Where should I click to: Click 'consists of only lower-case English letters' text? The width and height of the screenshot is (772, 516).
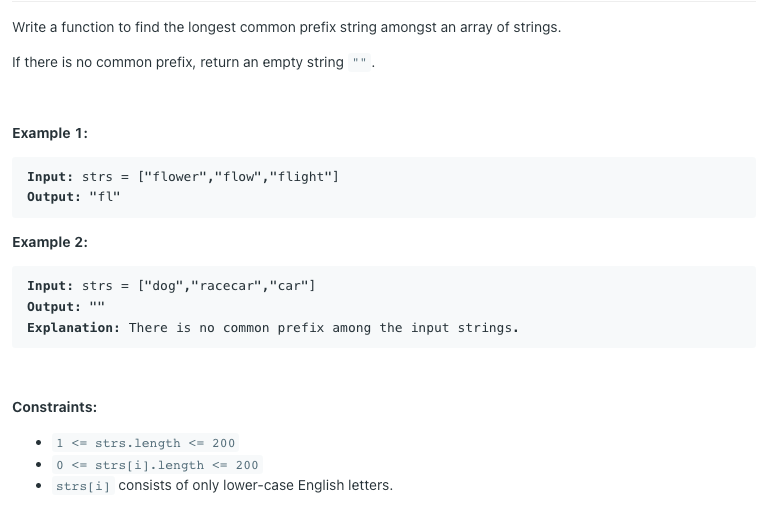(256, 485)
